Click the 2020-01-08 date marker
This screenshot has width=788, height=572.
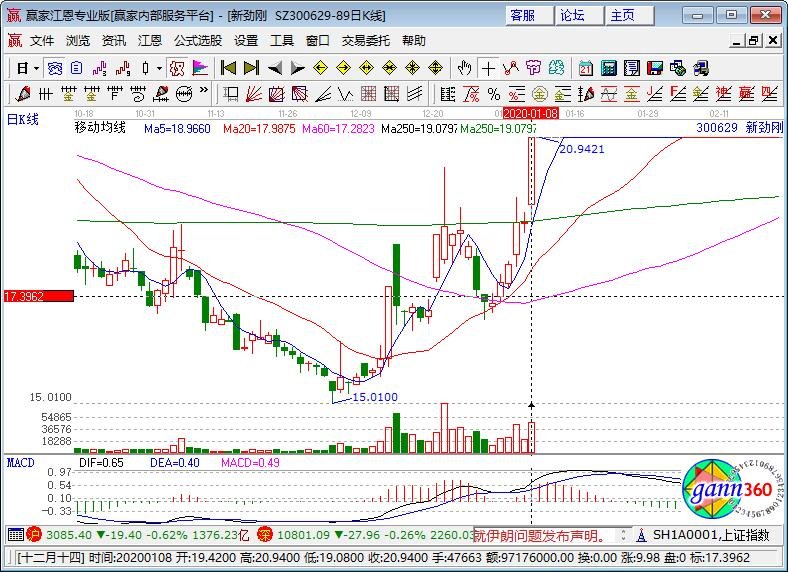531,114
